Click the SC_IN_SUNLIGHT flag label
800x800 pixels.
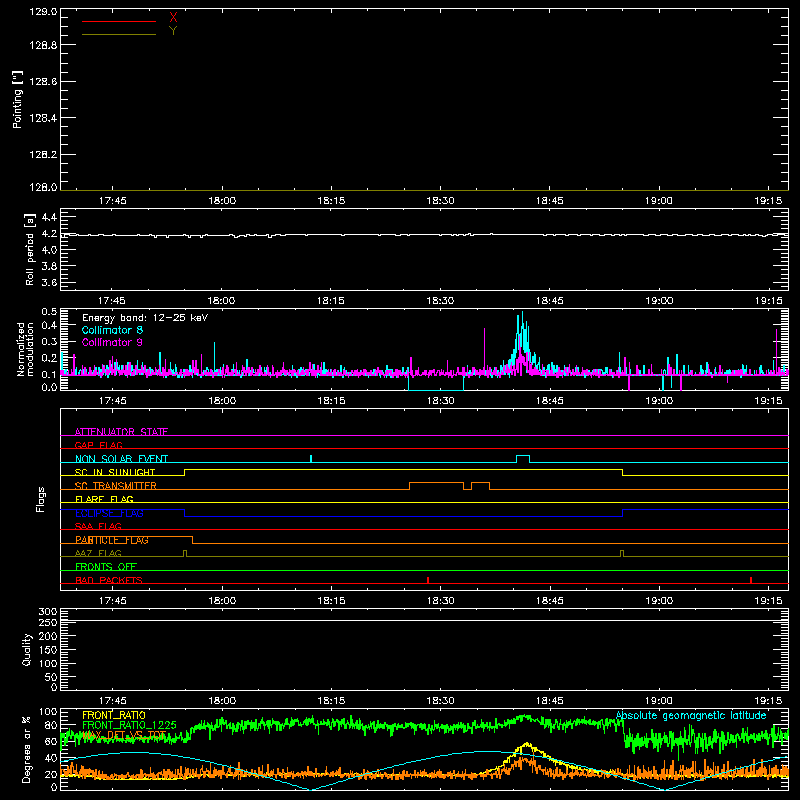tap(115, 472)
